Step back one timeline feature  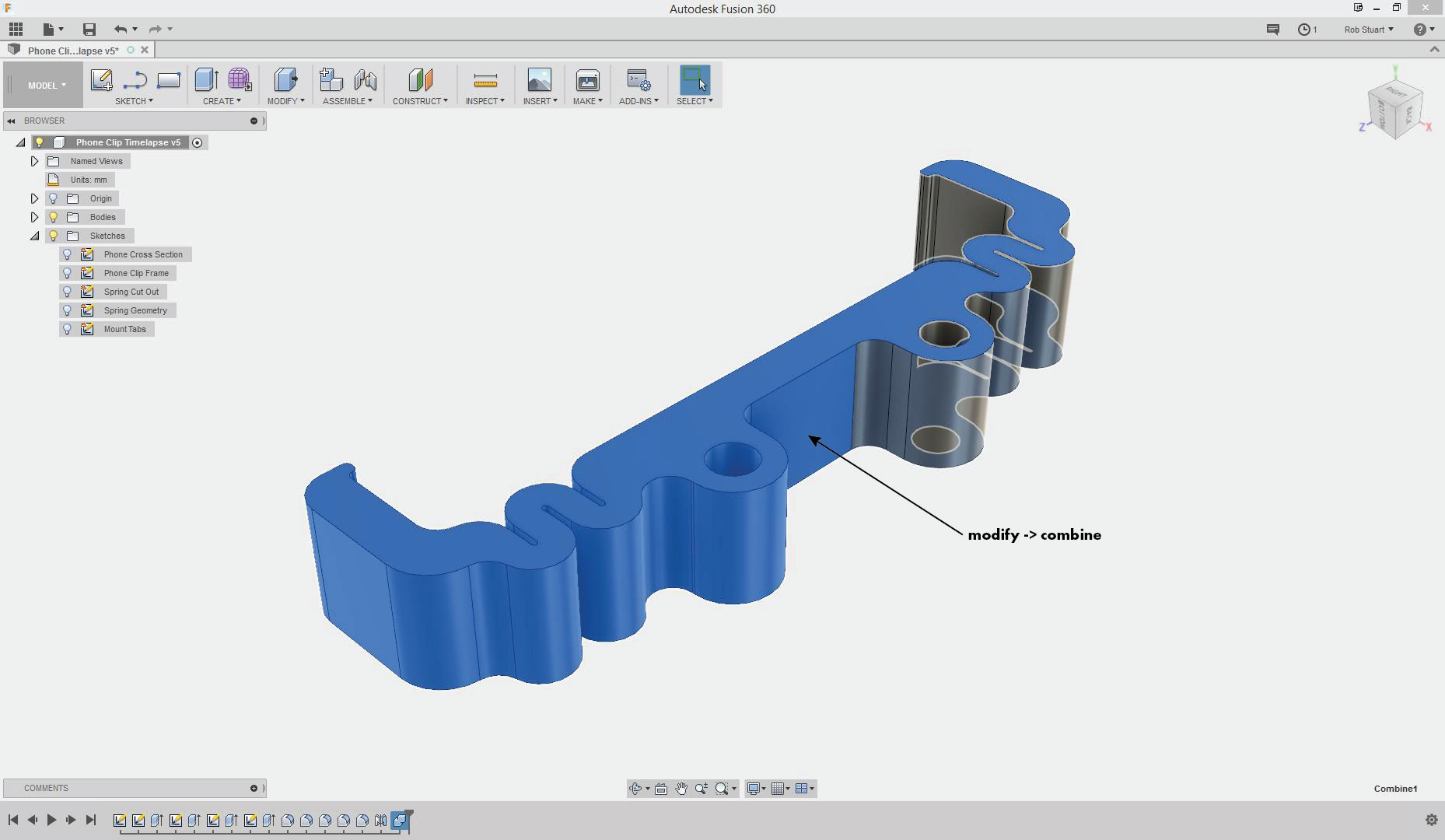[32, 820]
